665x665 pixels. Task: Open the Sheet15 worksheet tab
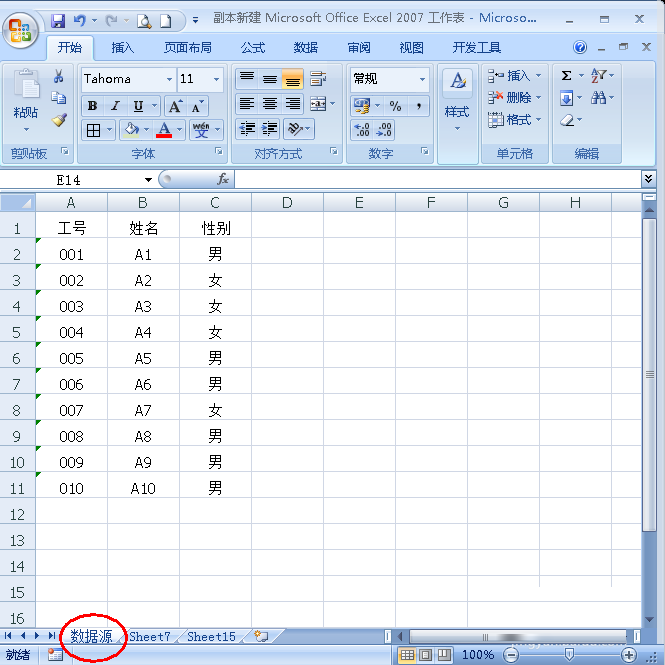coord(211,637)
